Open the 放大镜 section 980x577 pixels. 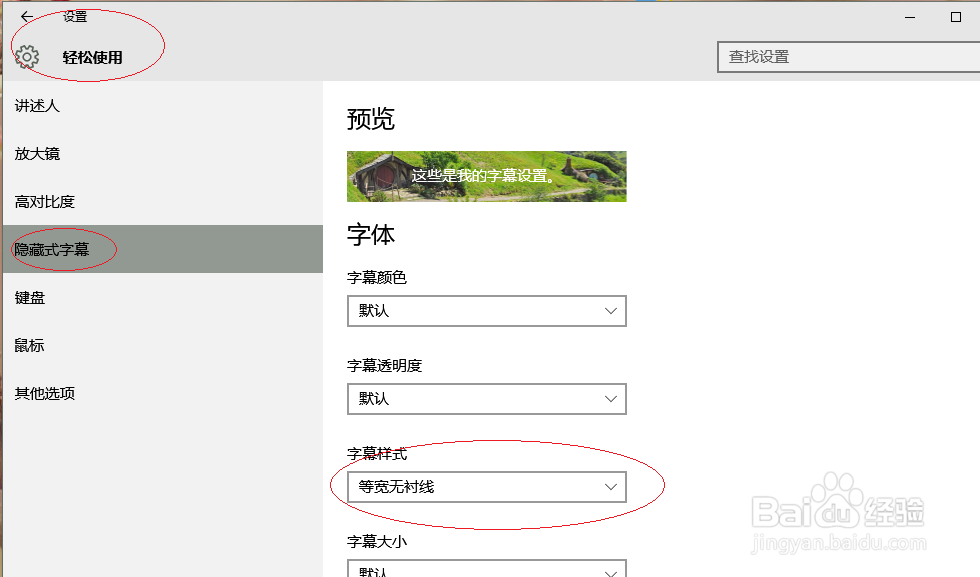[162, 154]
